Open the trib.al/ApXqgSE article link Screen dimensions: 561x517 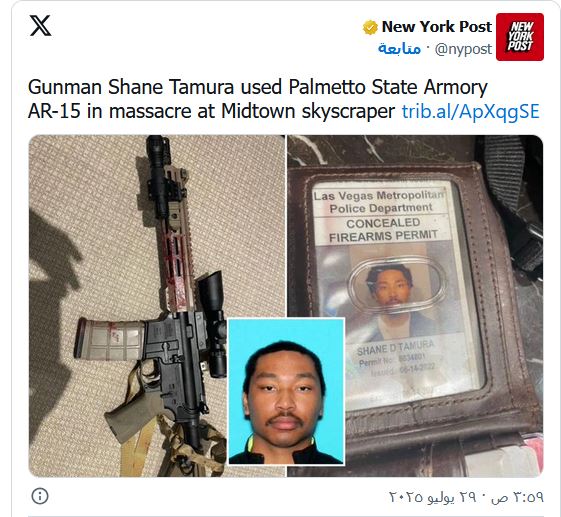[x=470, y=111]
